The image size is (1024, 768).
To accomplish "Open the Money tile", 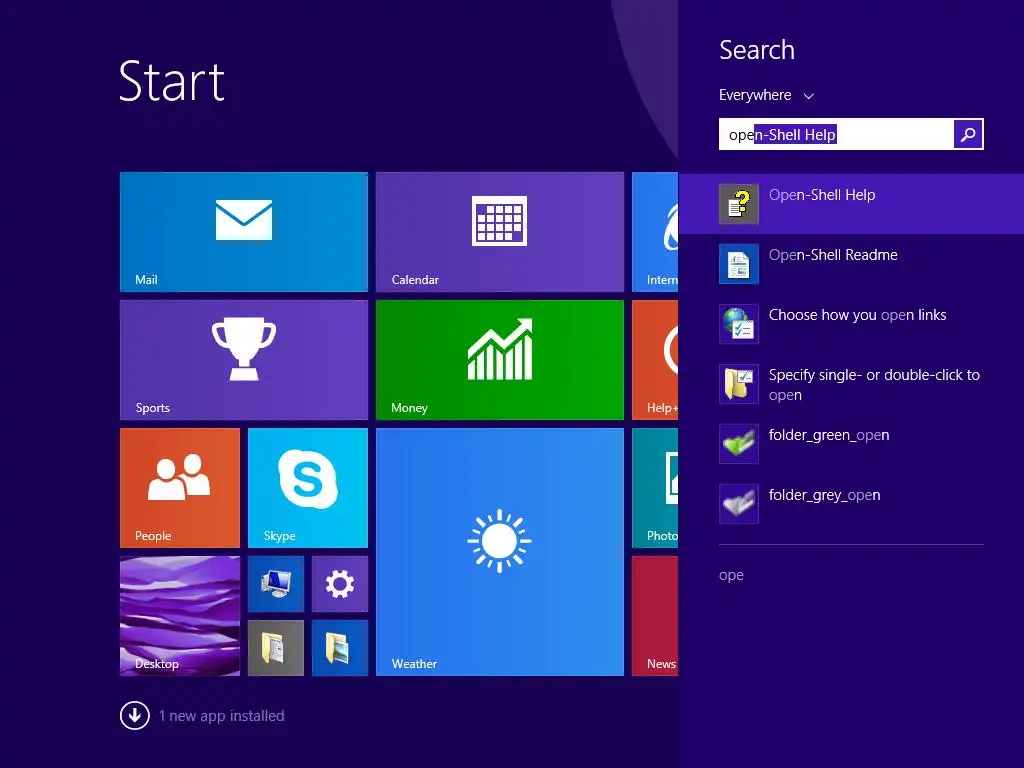I will coord(500,360).
